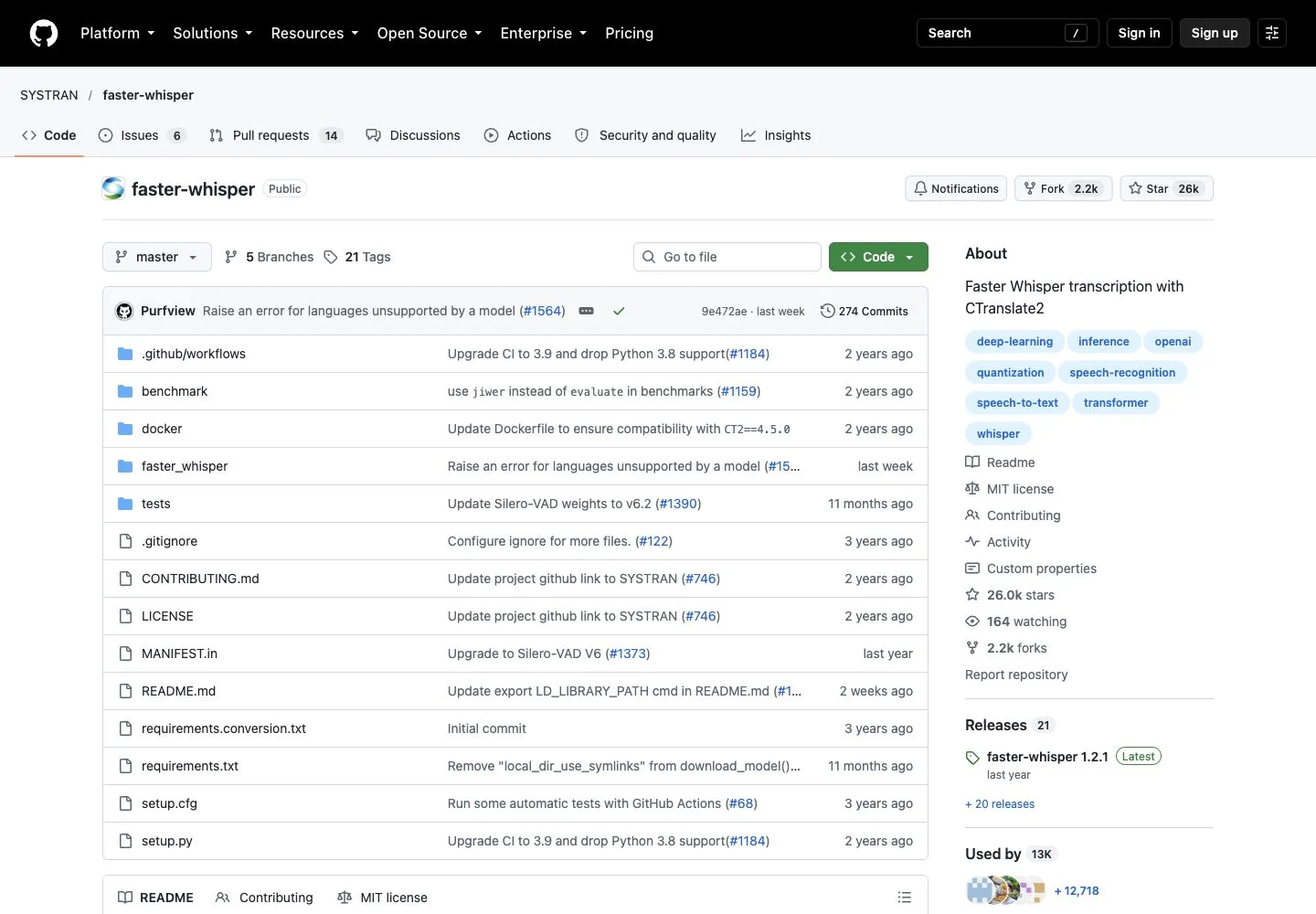Open the Resources dropdown menu
The height and width of the screenshot is (914, 1316).
point(315,33)
